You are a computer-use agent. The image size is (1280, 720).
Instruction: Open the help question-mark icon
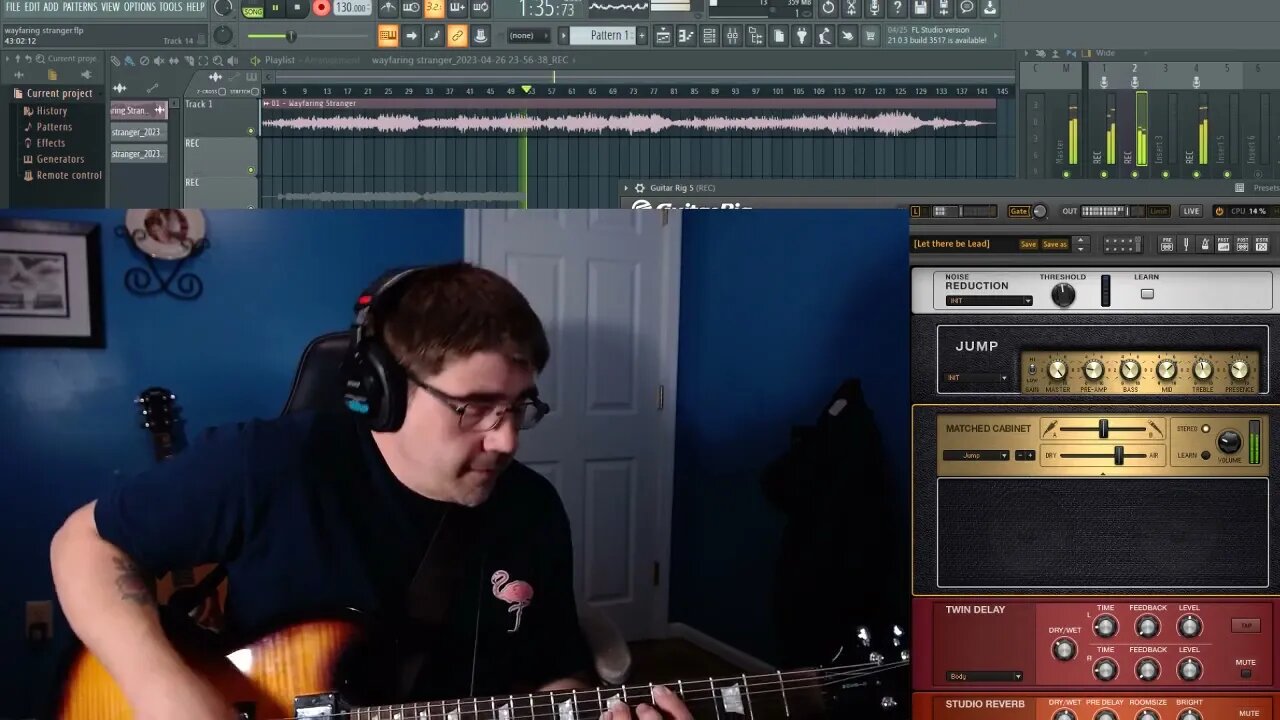897,8
